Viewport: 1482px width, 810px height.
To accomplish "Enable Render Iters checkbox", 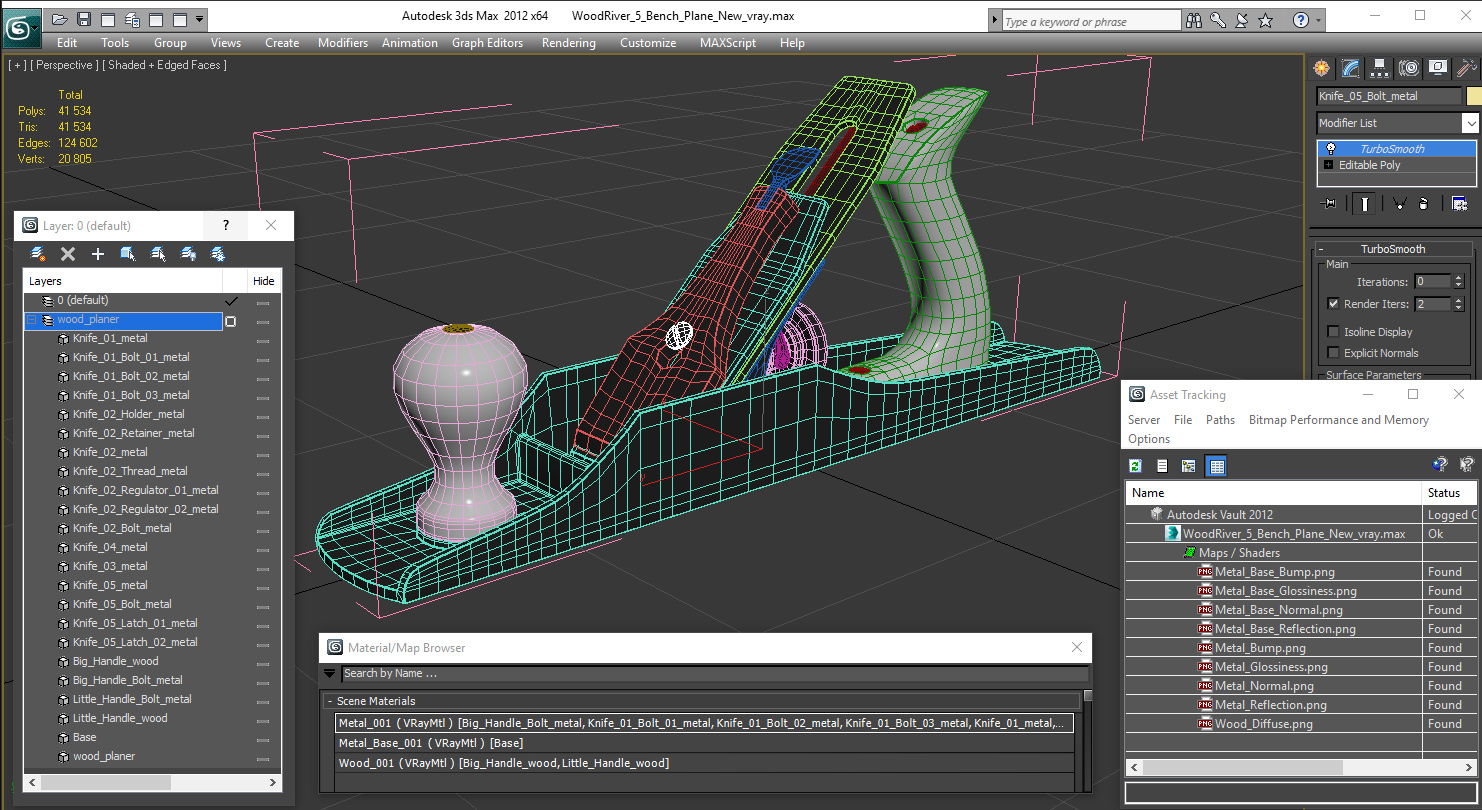I will tap(1333, 304).
